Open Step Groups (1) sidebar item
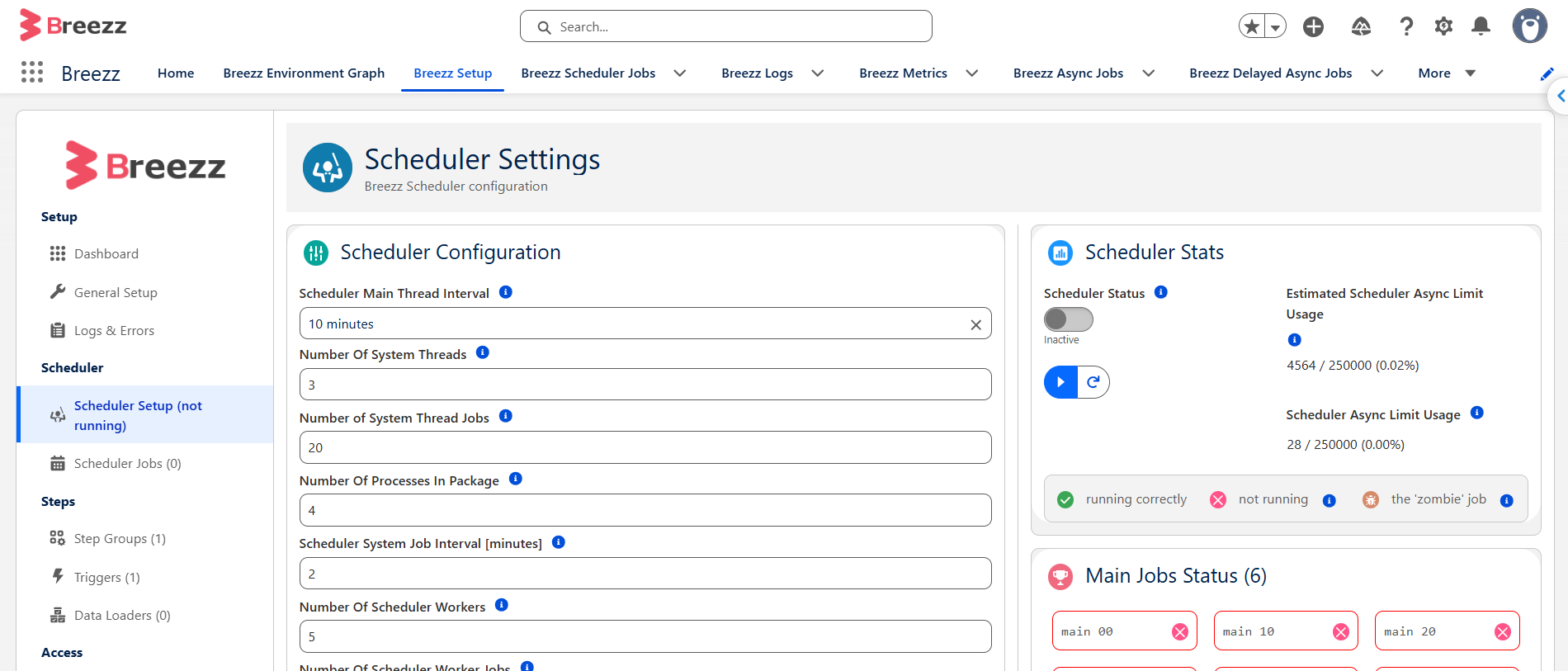This screenshot has width=1568, height=671. tap(145, 538)
